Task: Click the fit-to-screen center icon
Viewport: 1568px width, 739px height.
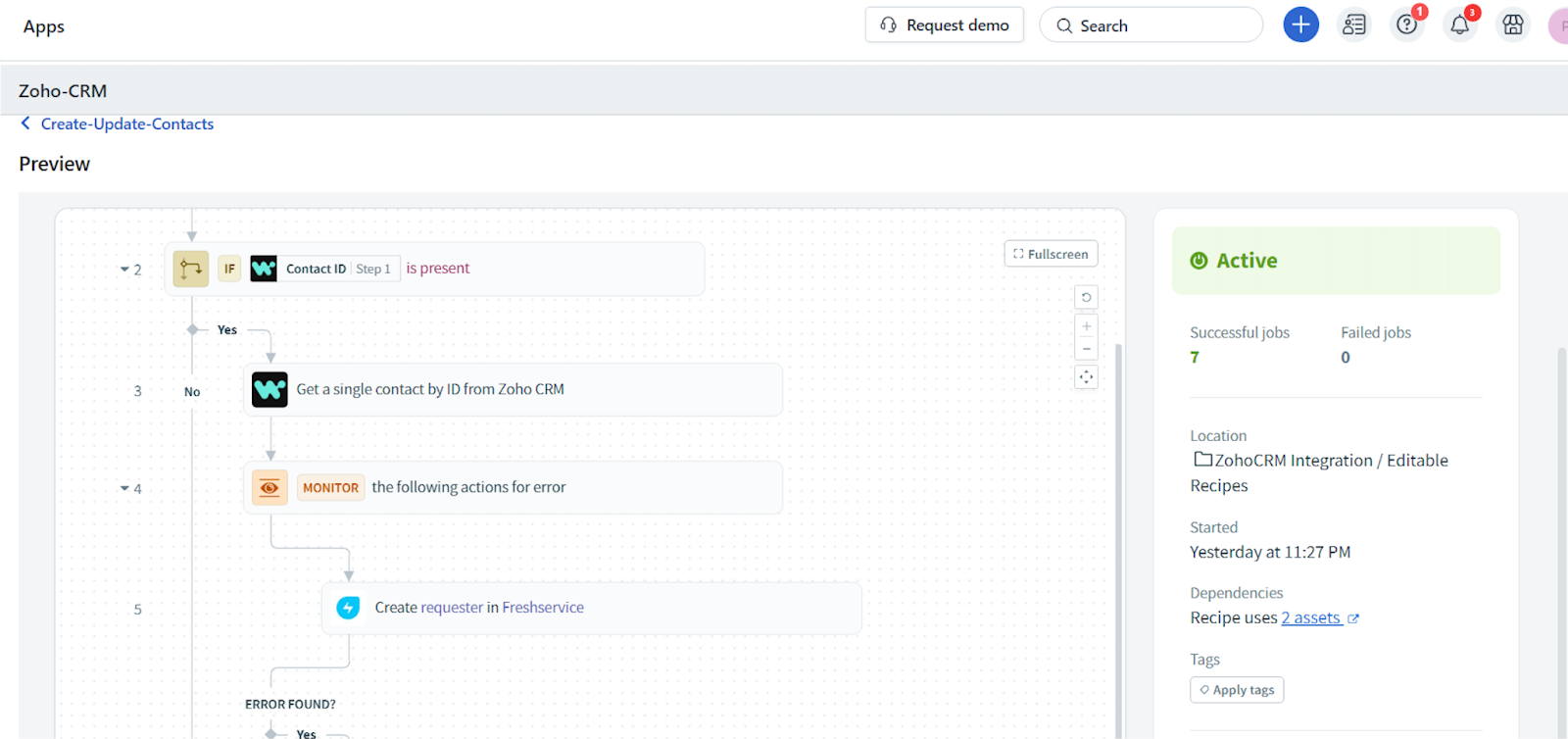Action: [1086, 377]
